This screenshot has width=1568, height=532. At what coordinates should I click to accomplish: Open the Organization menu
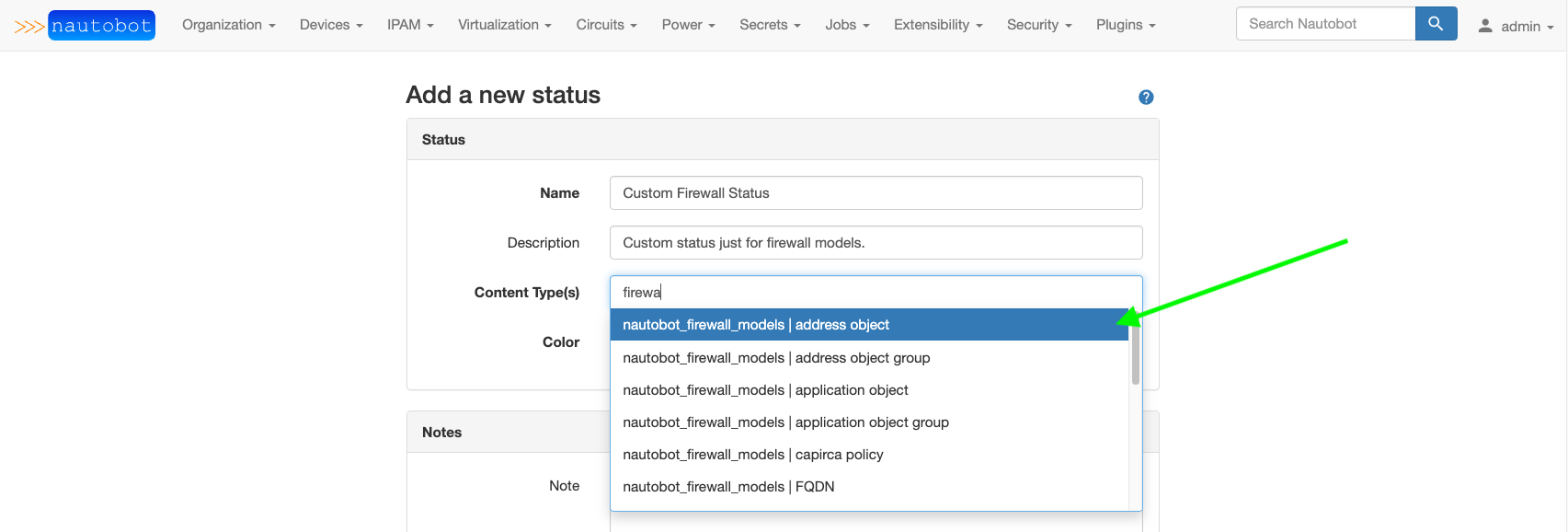pos(229,25)
